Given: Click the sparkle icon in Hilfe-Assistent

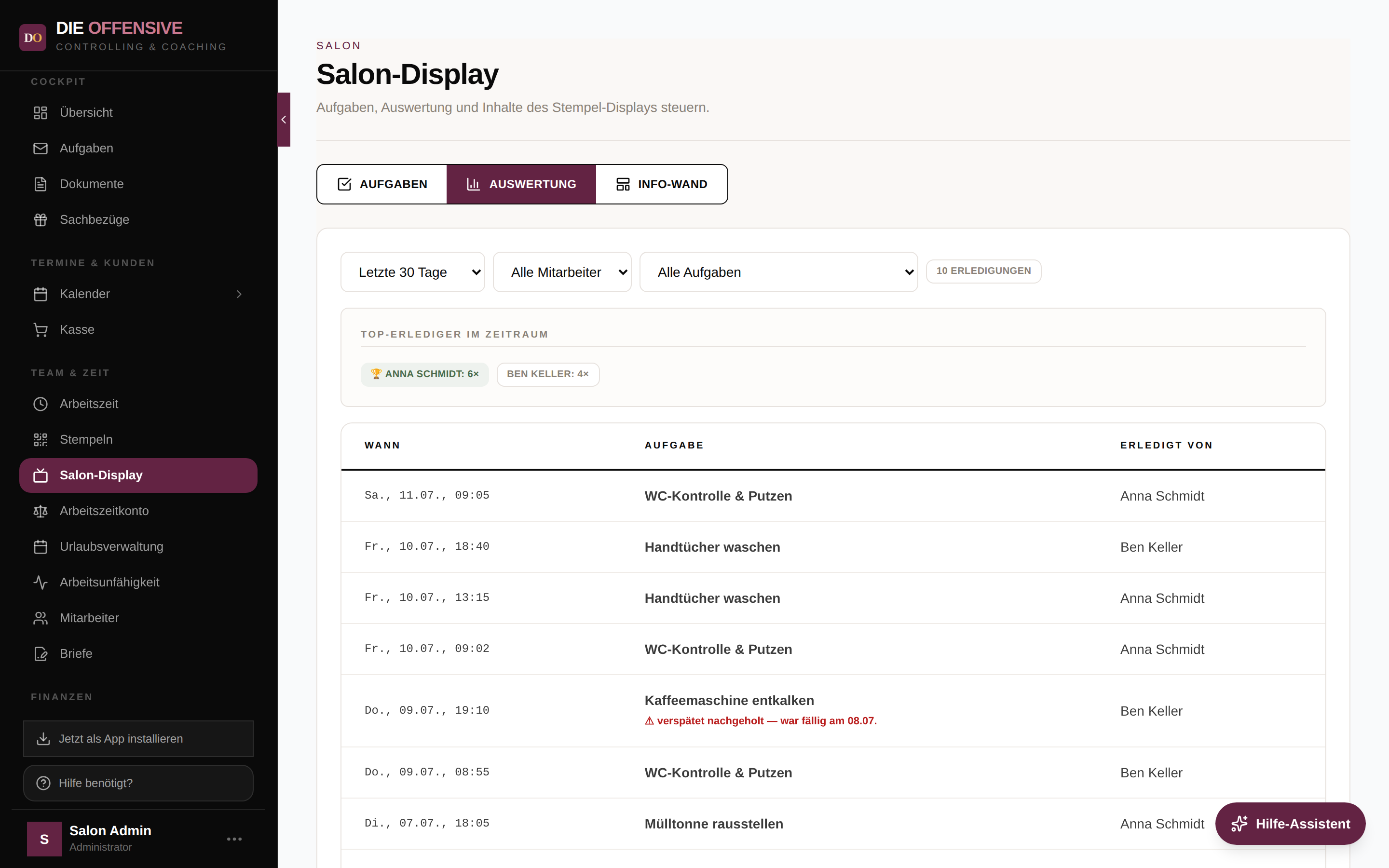Looking at the screenshot, I should click(x=1239, y=824).
